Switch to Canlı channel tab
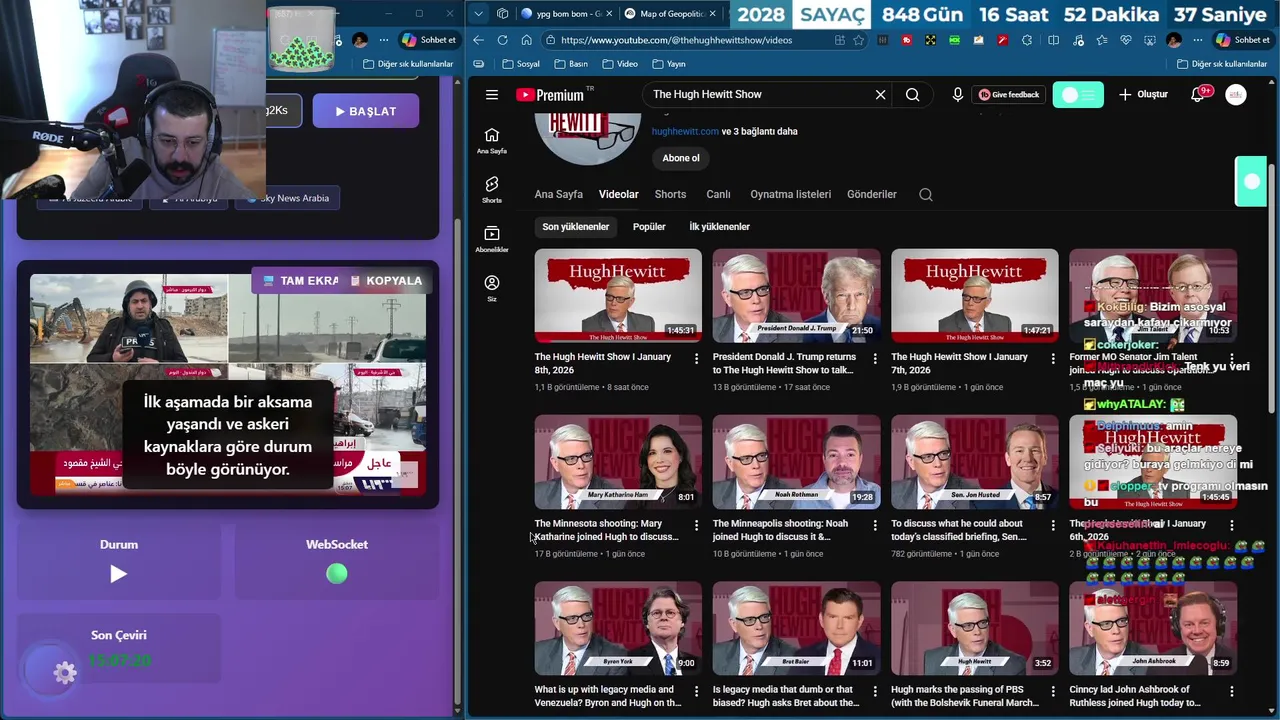This screenshot has width=1280, height=720. point(718,195)
